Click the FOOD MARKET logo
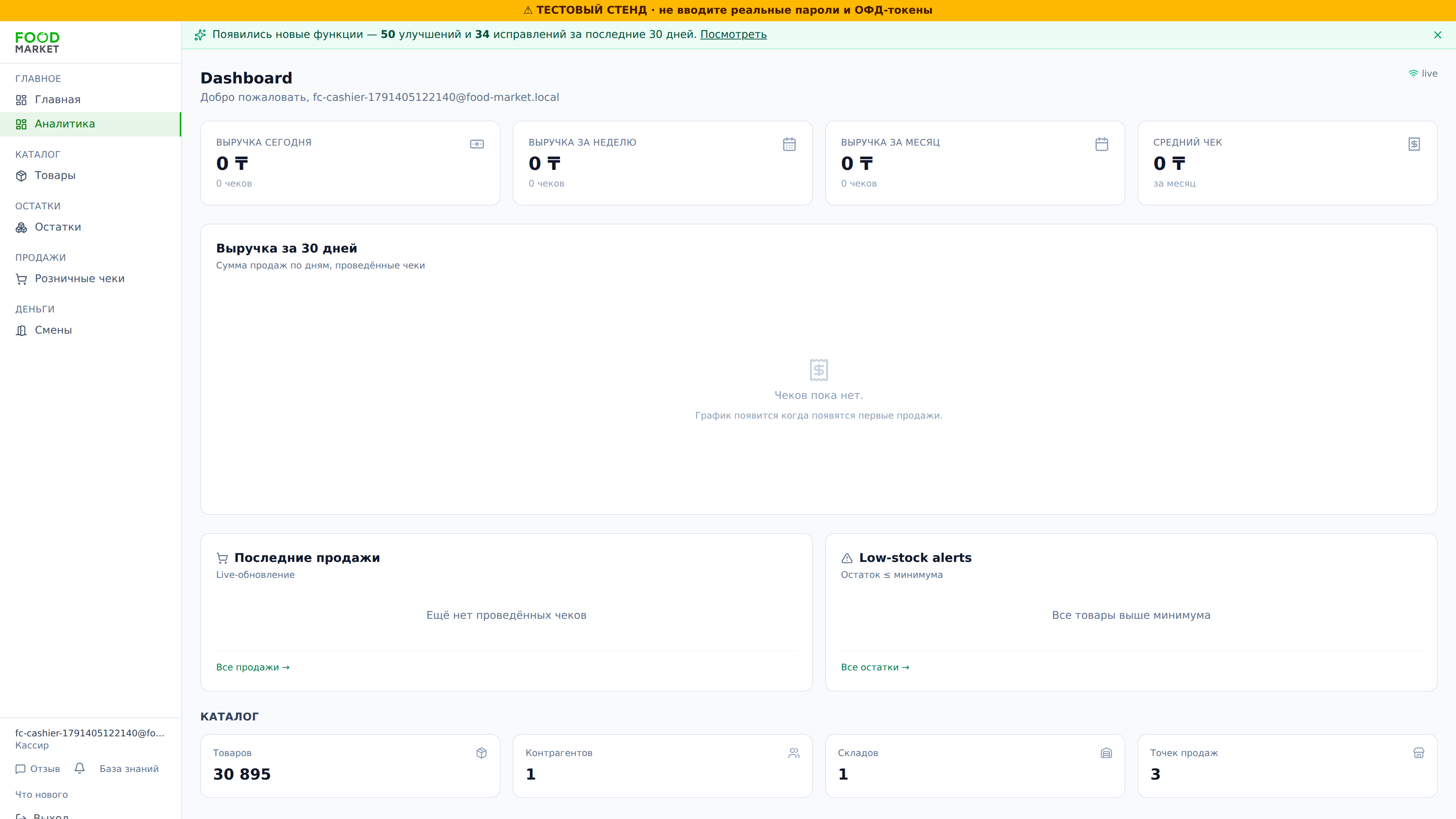The width and height of the screenshot is (1456, 819). (x=37, y=42)
